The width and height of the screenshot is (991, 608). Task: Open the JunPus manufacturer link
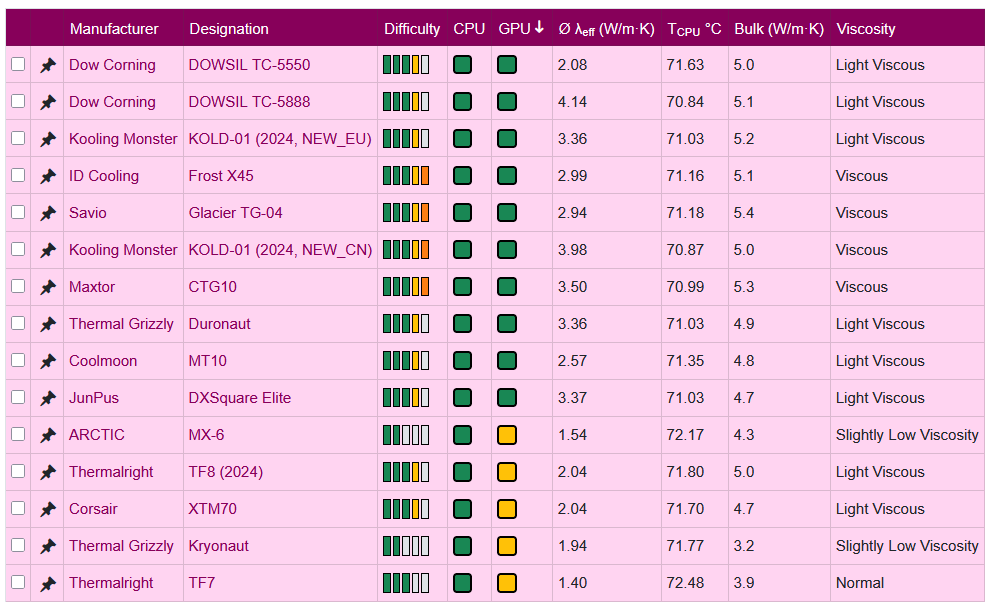pyautogui.click(x=93, y=398)
